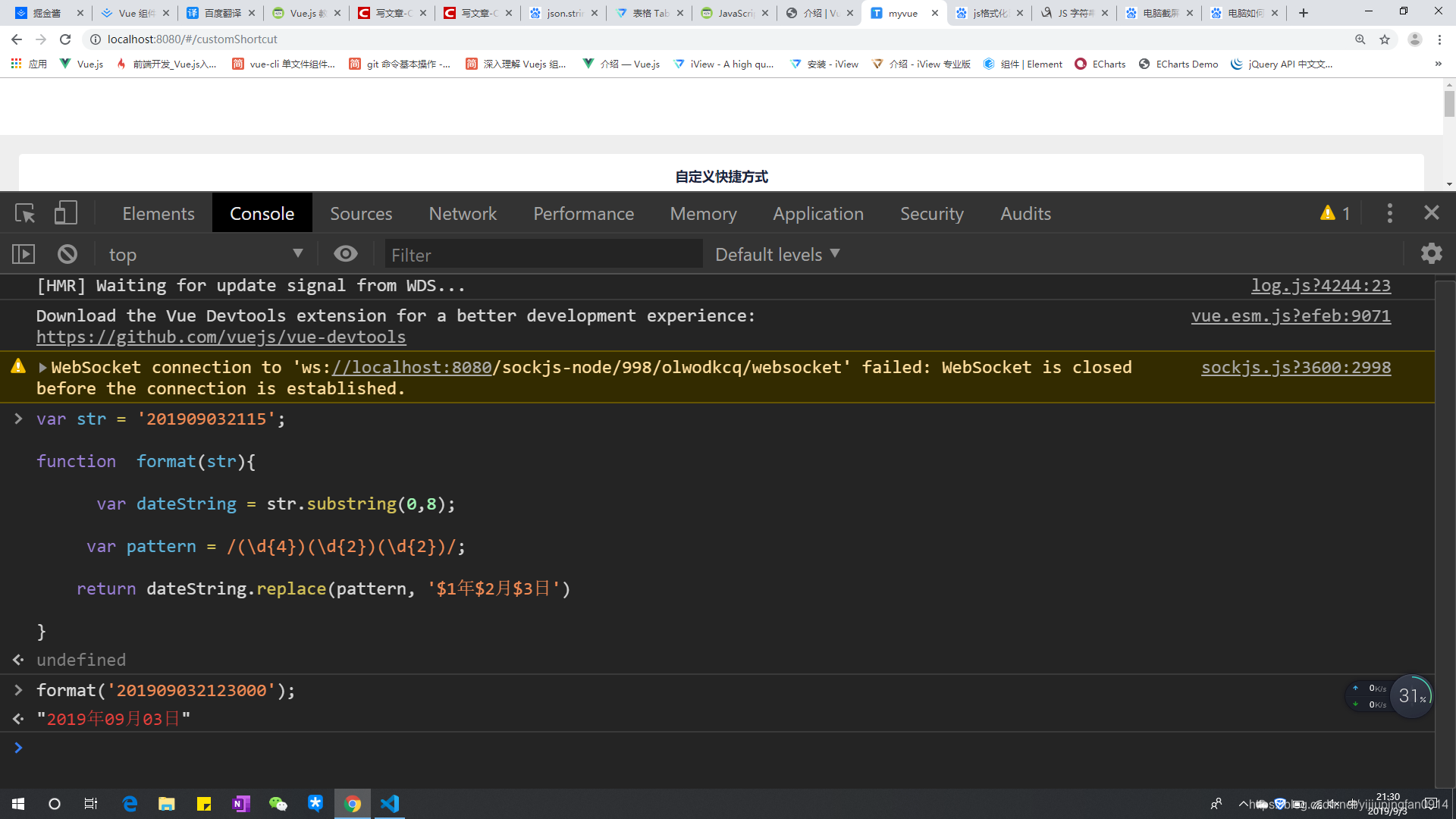Toggle the console sidebar panel icon
This screenshot has height=819, width=1456.
pyautogui.click(x=24, y=254)
